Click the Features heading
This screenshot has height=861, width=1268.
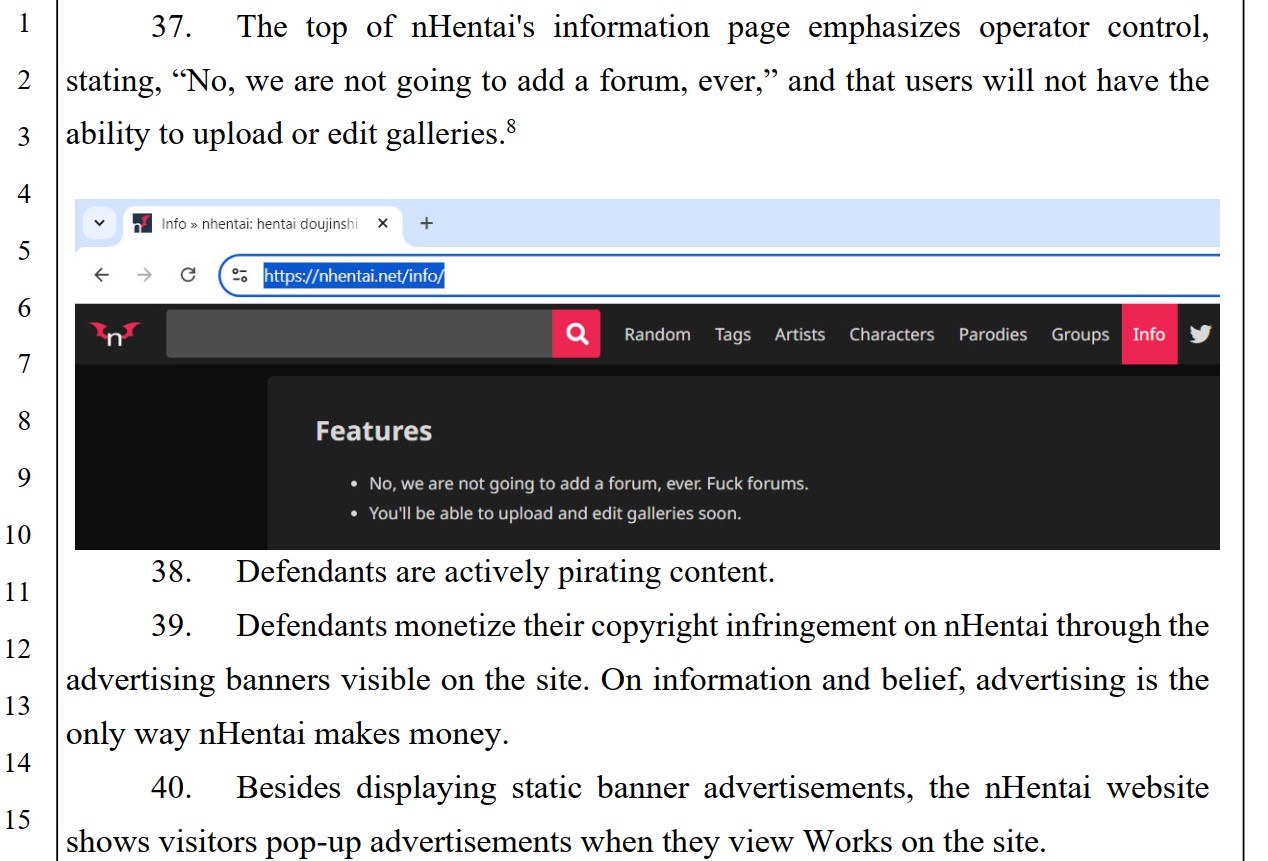click(x=374, y=431)
